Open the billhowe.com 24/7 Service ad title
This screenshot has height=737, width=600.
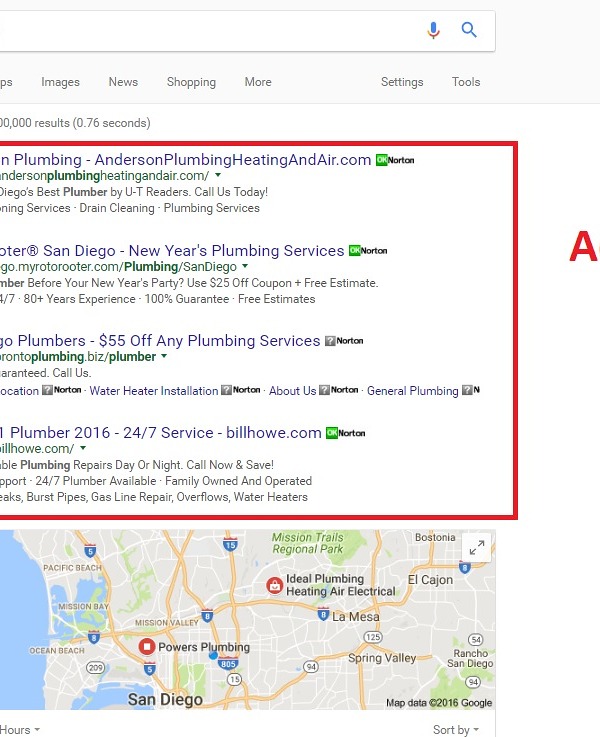(161, 432)
